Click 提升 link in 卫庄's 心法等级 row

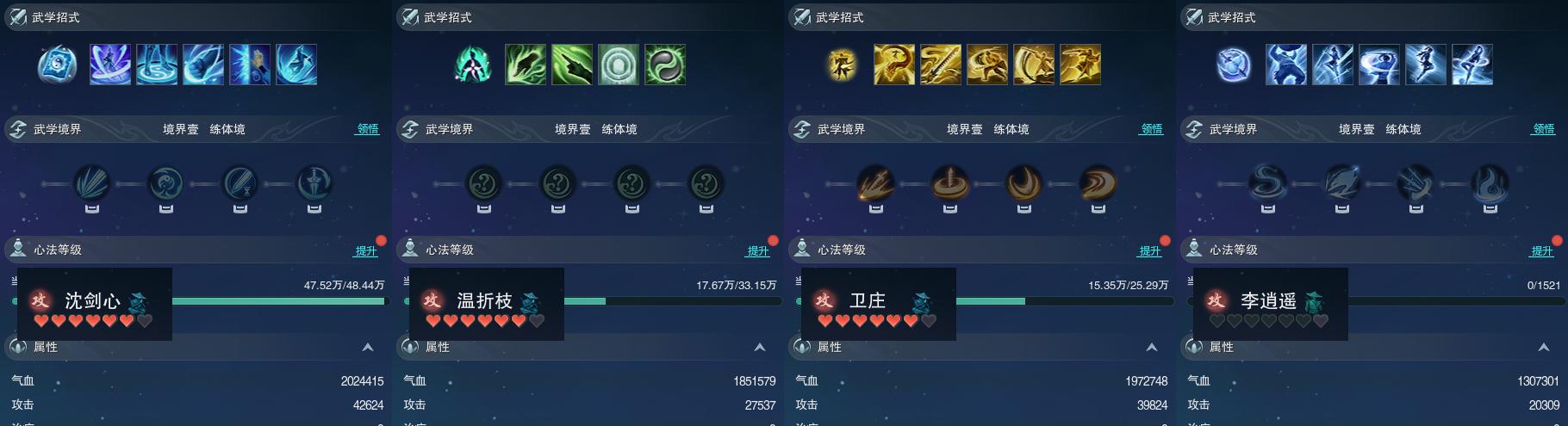1150,250
